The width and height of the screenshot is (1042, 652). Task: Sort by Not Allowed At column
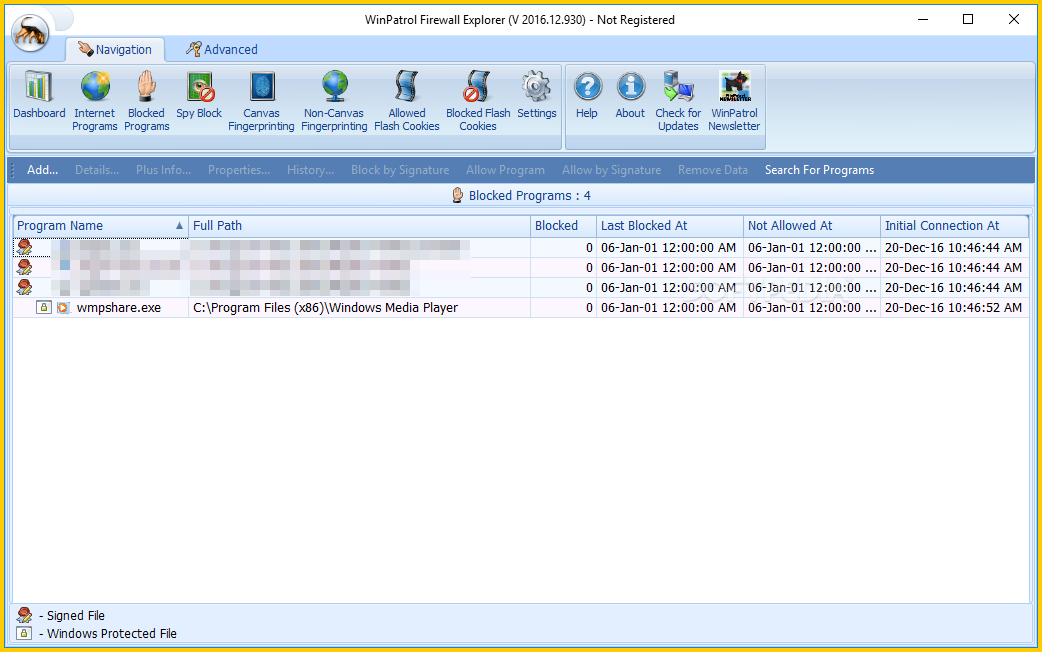[x=812, y=226]
